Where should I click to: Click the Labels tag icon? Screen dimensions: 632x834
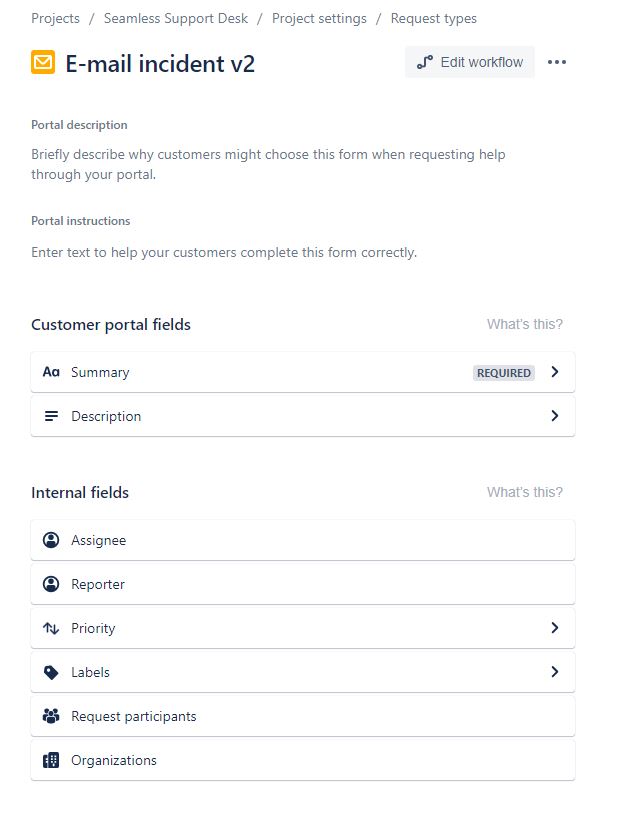pos(51,671)
